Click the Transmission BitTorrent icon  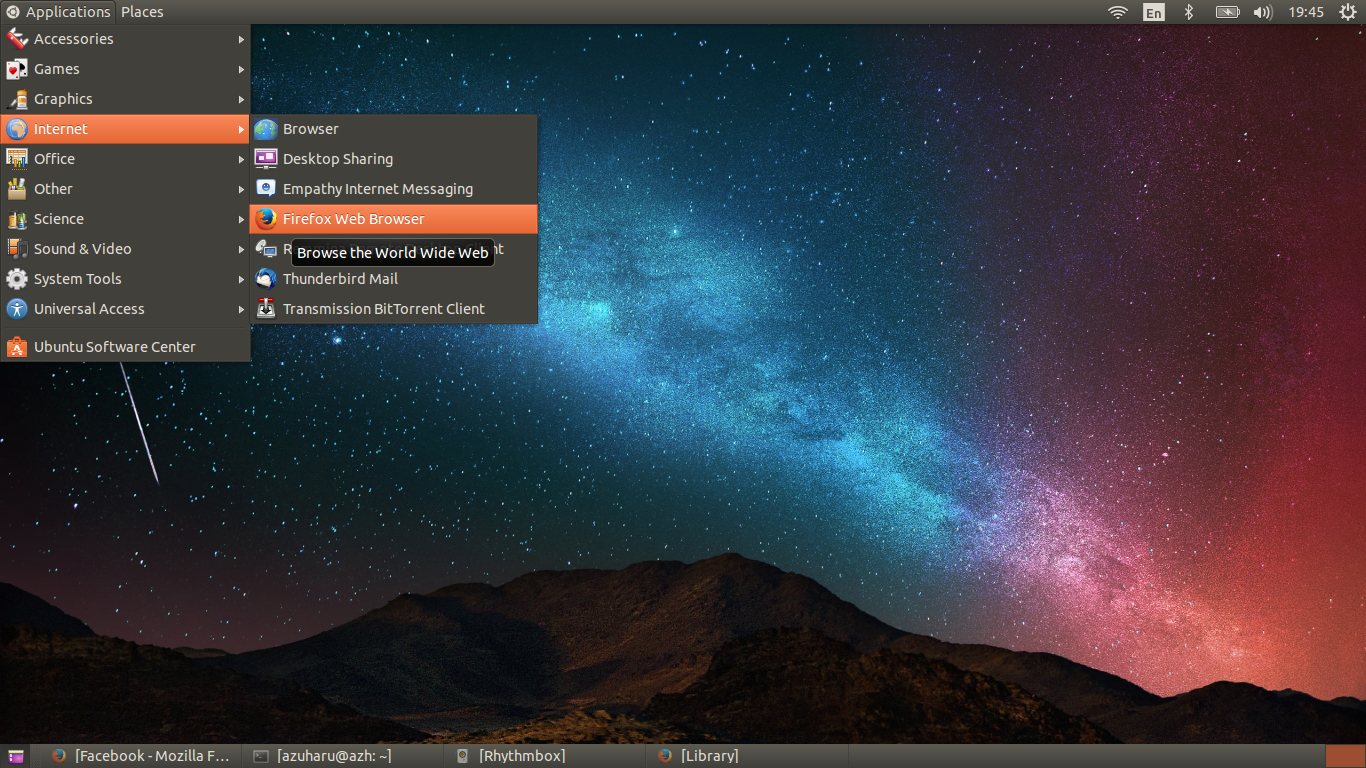pyautogui.click(x=266, y=309)
